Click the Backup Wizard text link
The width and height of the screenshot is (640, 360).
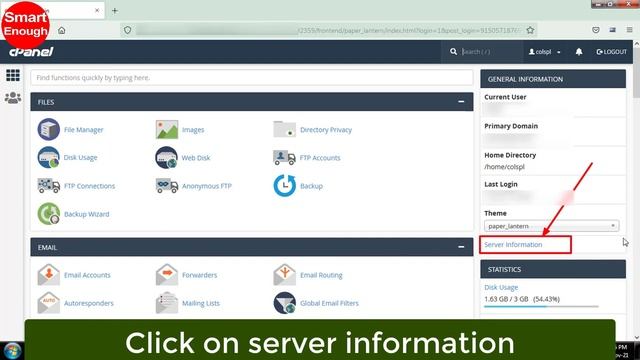(87, 214)
